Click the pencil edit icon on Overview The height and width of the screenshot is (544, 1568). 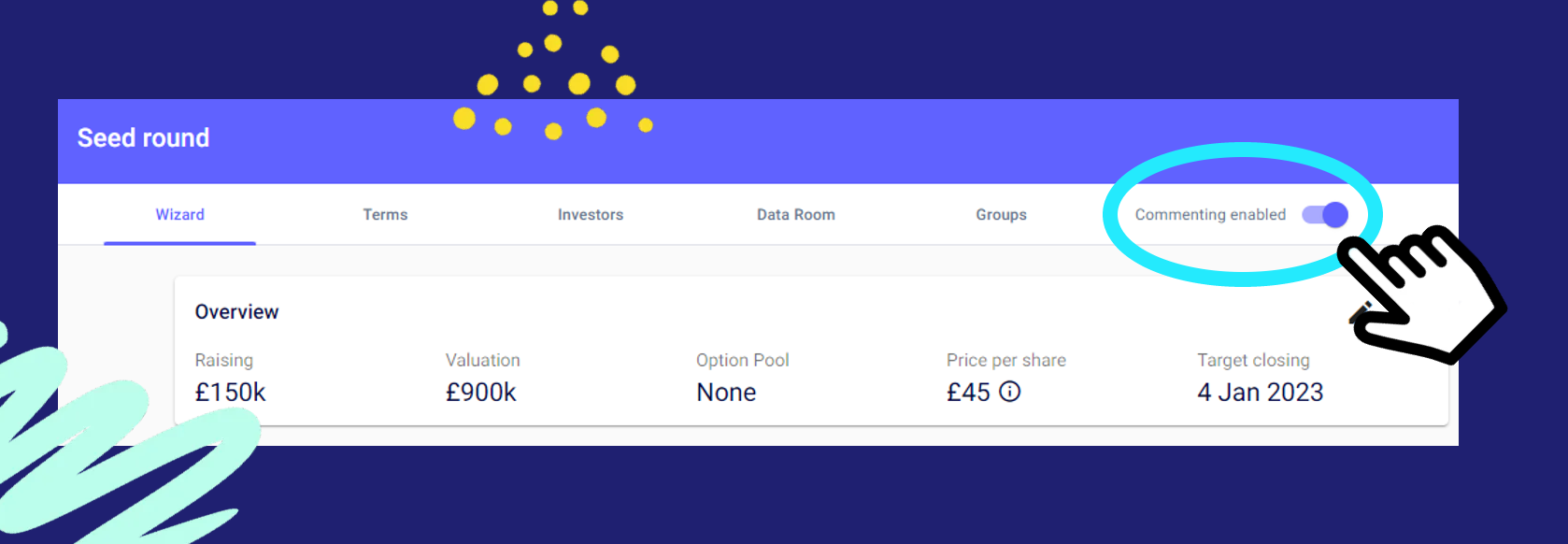1359,312
